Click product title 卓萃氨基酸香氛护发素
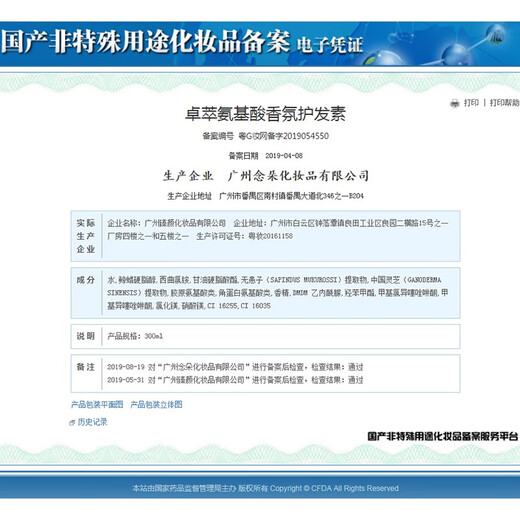Screen dimensions: 520x520 tap(265, 114)
